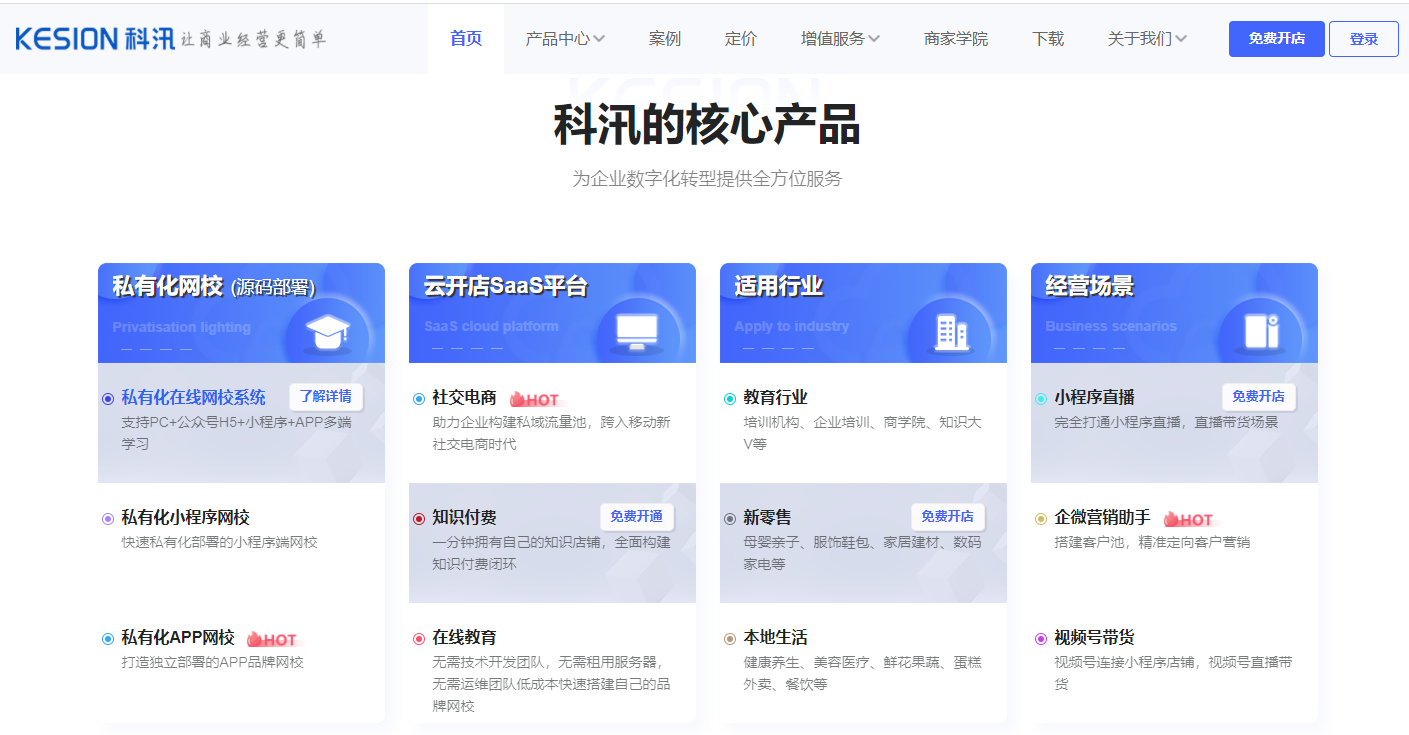Click the 登录 button
Viewport: 1409px width, 735px height.
coord(1364,39)
